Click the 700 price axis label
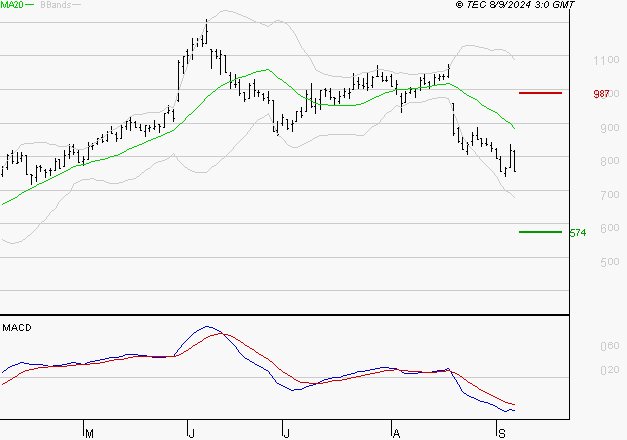This screenshot has width=627, height=440. point(610,195)
